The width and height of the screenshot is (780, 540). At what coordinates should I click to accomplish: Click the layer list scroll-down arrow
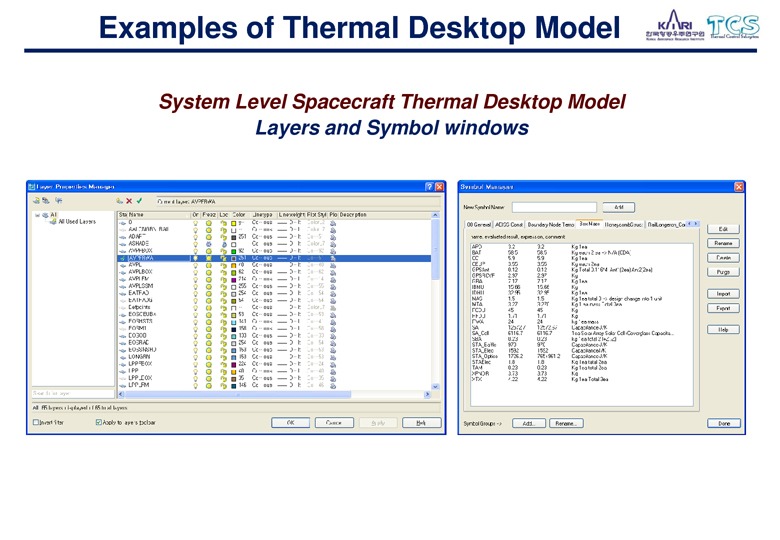tap(435, 386)
